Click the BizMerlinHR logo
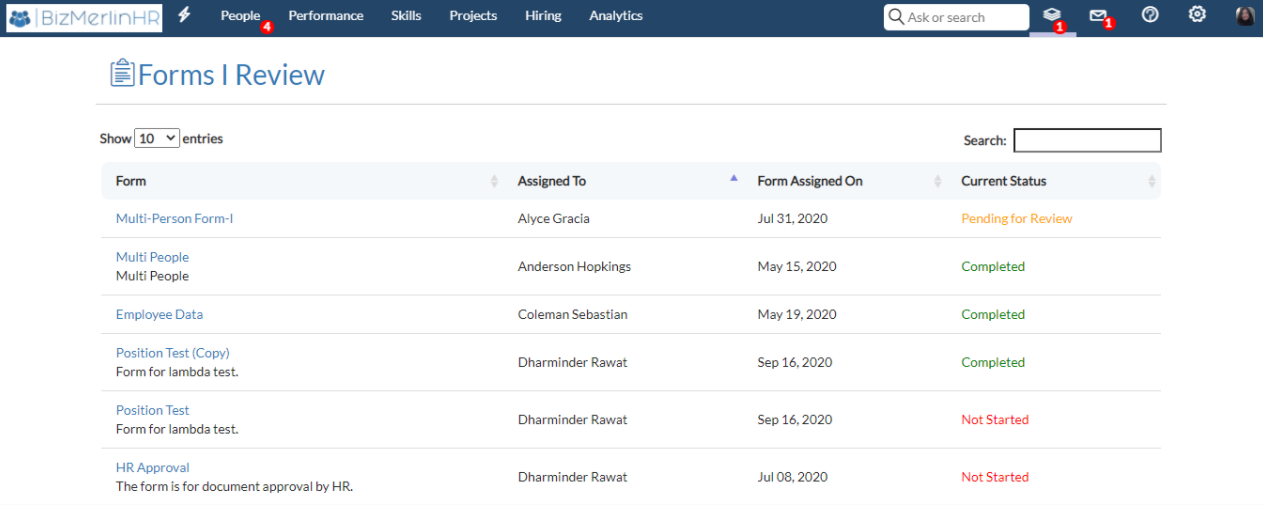This screenshot has width=1263, height=505. coord(85,17)
